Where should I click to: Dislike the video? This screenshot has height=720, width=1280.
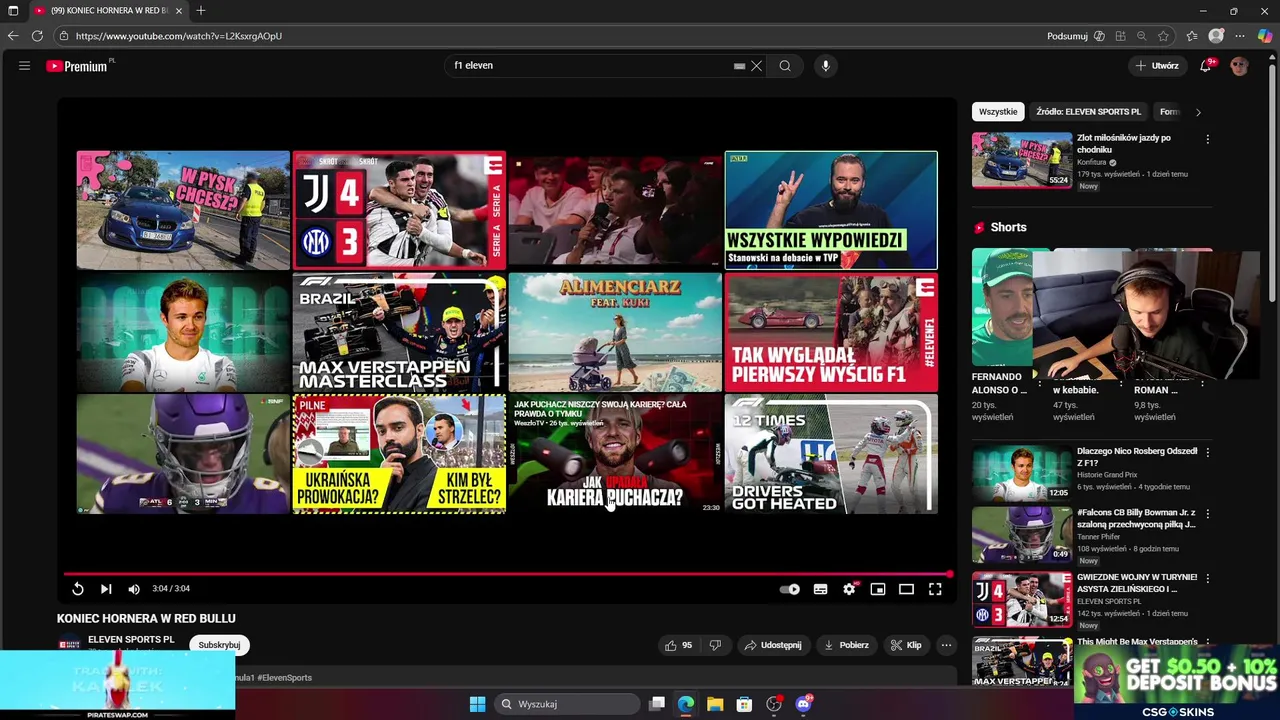[x=715, y=645]
